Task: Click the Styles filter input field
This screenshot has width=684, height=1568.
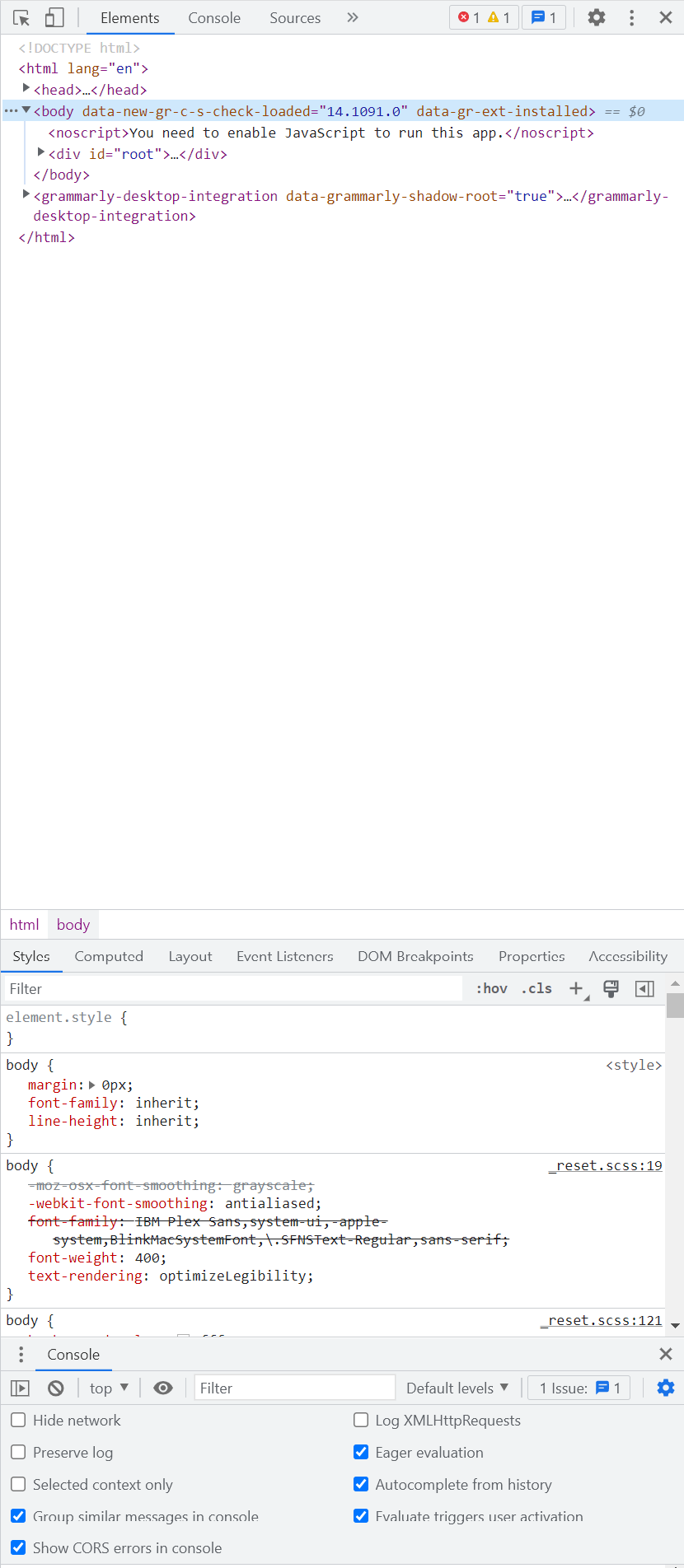Action: click(x=232, y=988)
